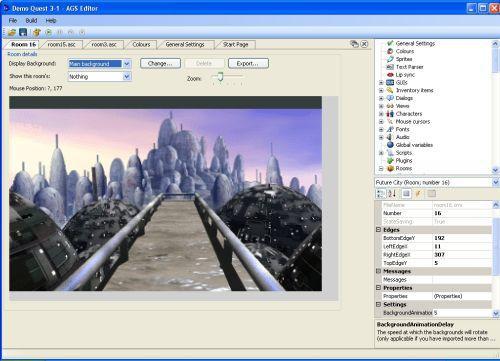Click the LeftEdgeX value field

[462, 246]
